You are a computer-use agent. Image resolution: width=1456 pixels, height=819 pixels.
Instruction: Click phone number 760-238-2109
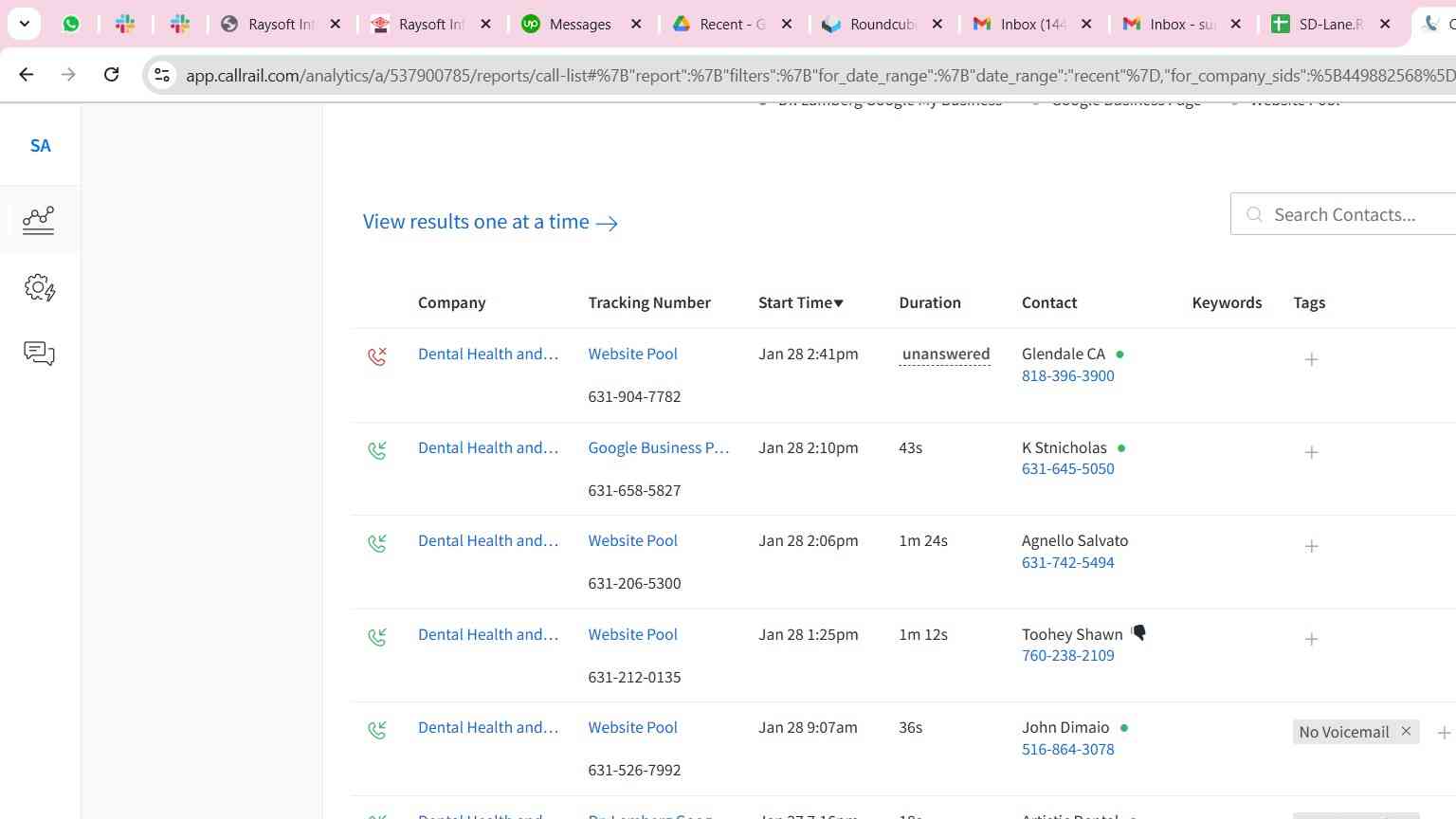(x=1067, y=655)
